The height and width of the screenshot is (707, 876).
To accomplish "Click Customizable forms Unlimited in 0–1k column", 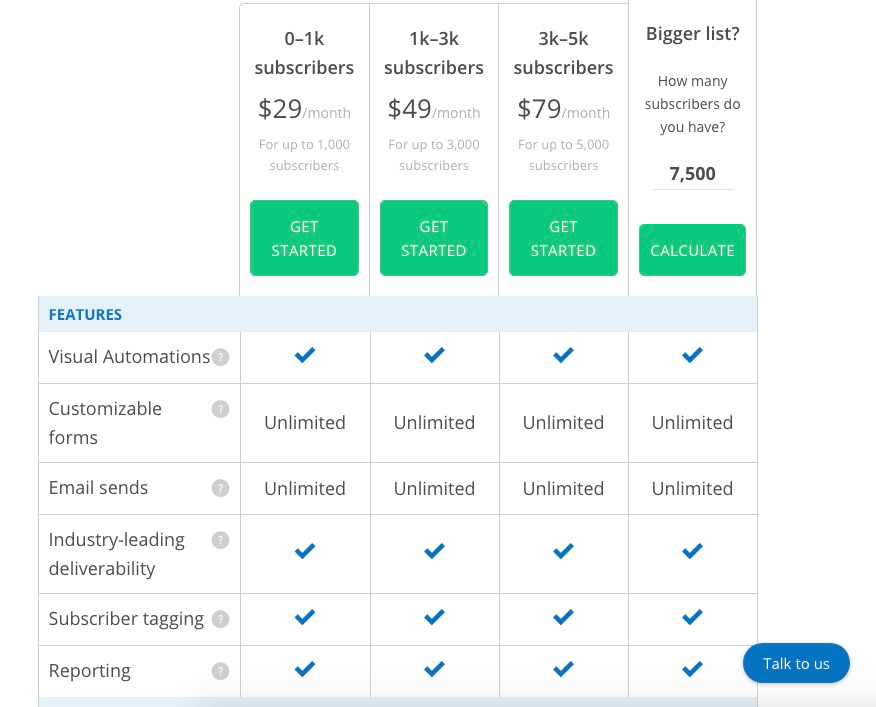I will [304, 423].
